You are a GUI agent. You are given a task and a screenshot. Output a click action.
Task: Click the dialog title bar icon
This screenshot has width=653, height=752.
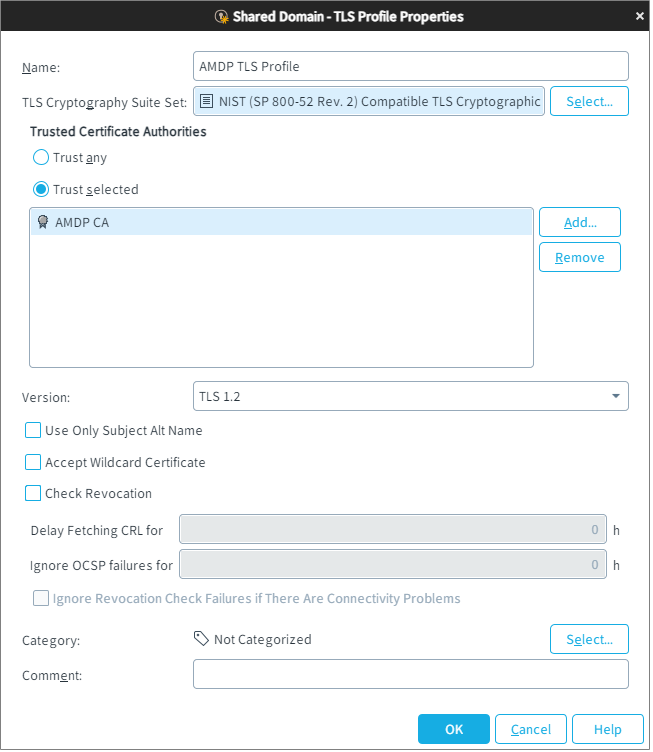click(221, 17)
